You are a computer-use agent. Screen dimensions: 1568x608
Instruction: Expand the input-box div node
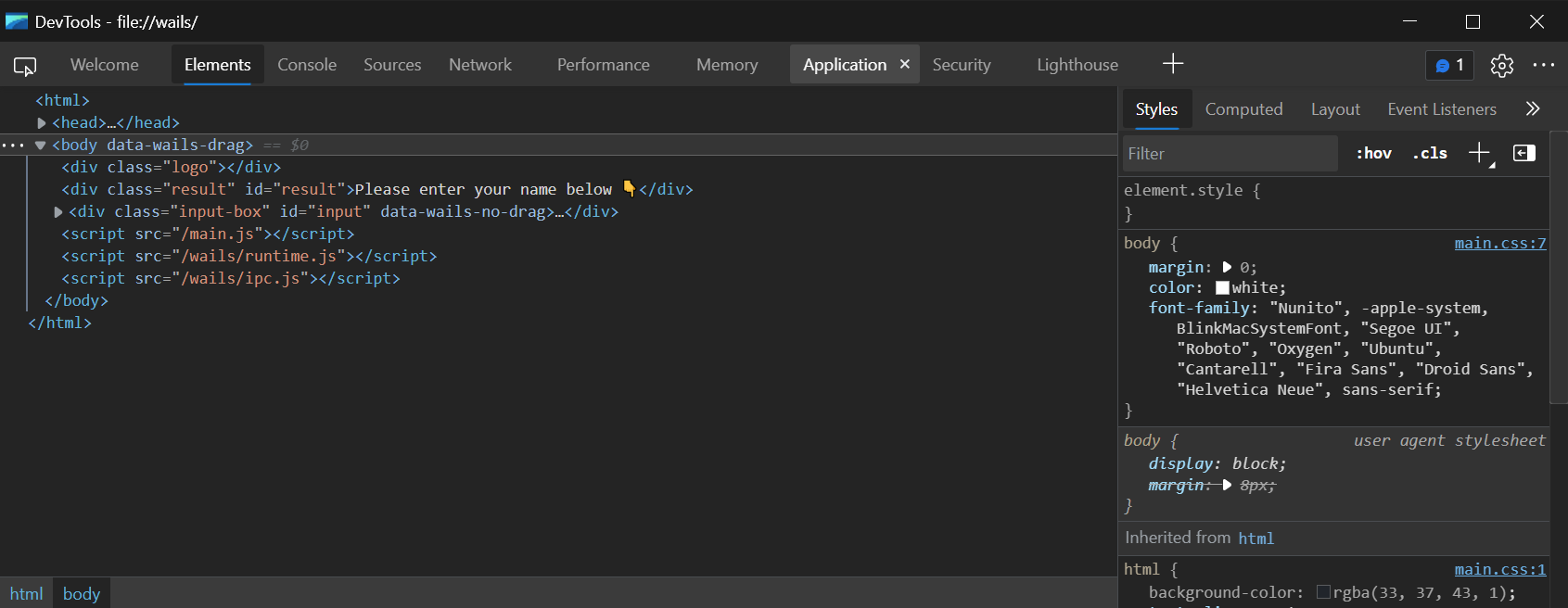coord(58,211)
